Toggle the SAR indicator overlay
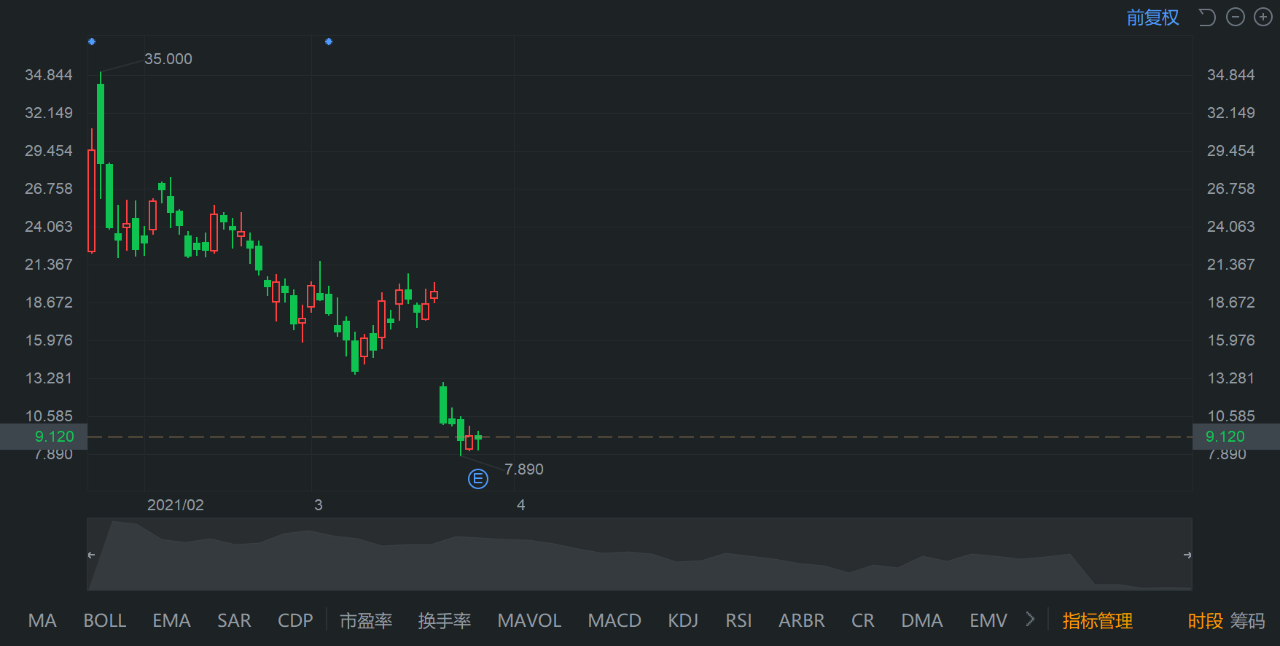The height and width of the screenshot is (646, 1280). coord(234,621)
